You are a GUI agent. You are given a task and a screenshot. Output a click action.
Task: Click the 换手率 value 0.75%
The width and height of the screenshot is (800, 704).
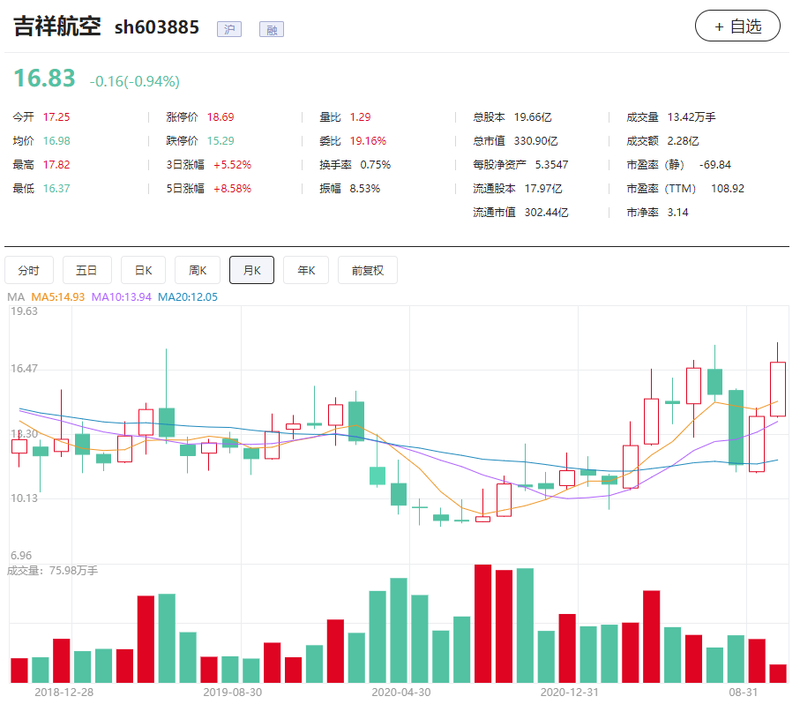pyautogui.click(x=376, y=165)
